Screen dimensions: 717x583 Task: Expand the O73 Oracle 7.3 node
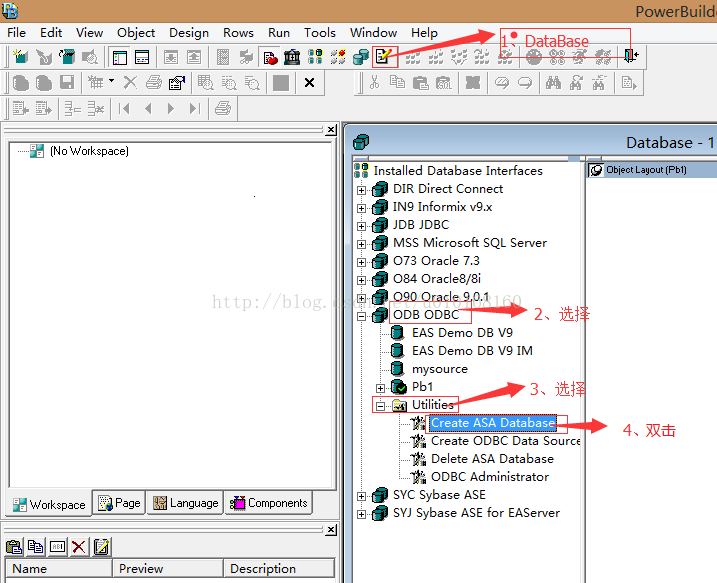click(361, 262)
